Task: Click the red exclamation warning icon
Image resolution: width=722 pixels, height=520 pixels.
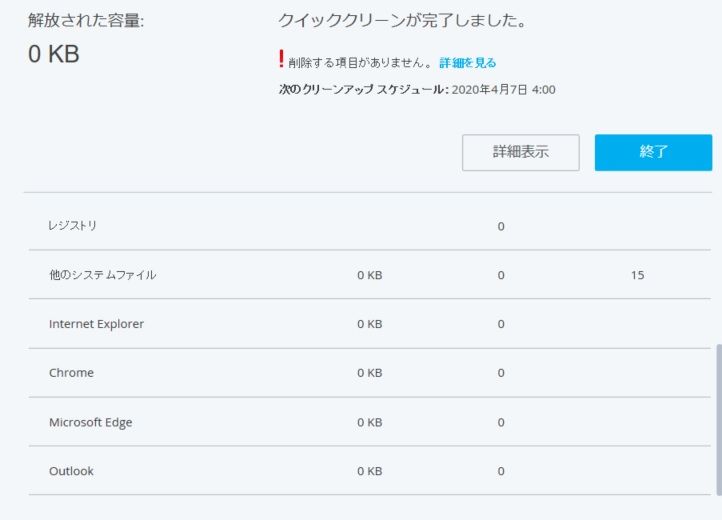Action: 282,59
